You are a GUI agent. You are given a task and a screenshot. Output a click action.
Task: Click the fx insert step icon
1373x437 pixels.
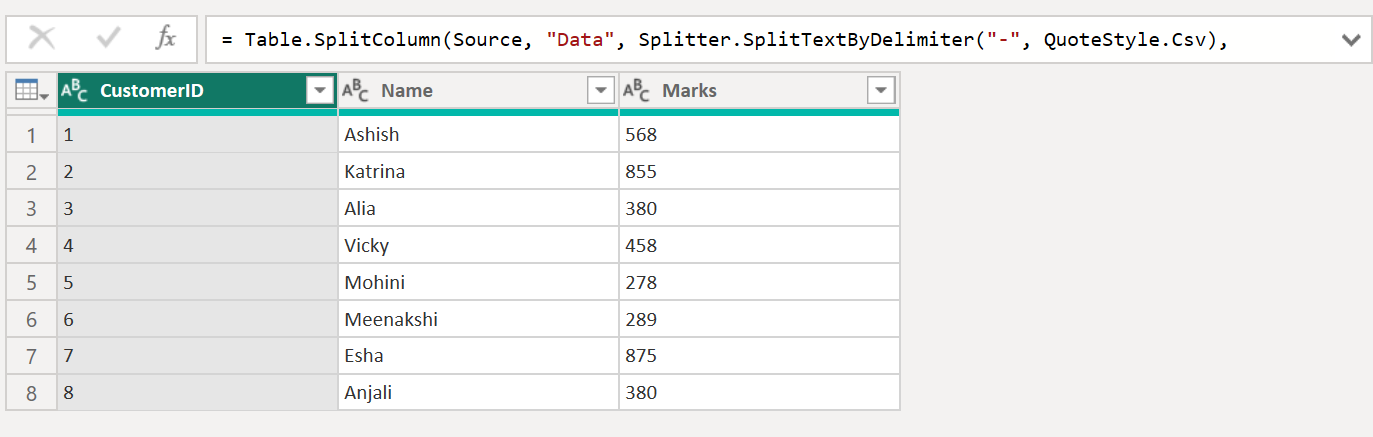click(x=166, y=39)
